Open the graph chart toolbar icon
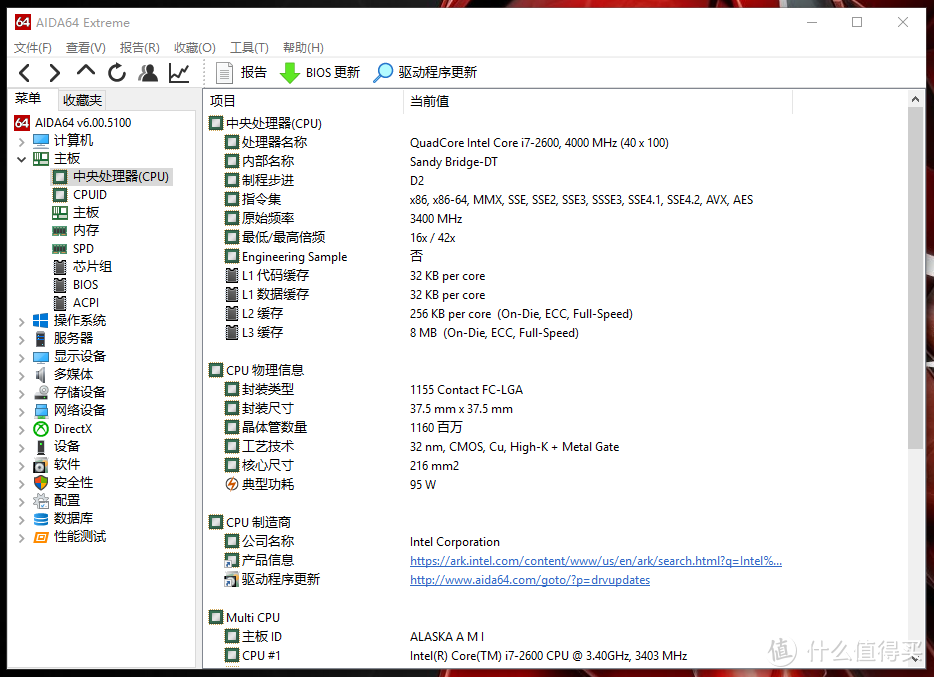This screenshot has width=934, height=677. (x=179, y=73)
